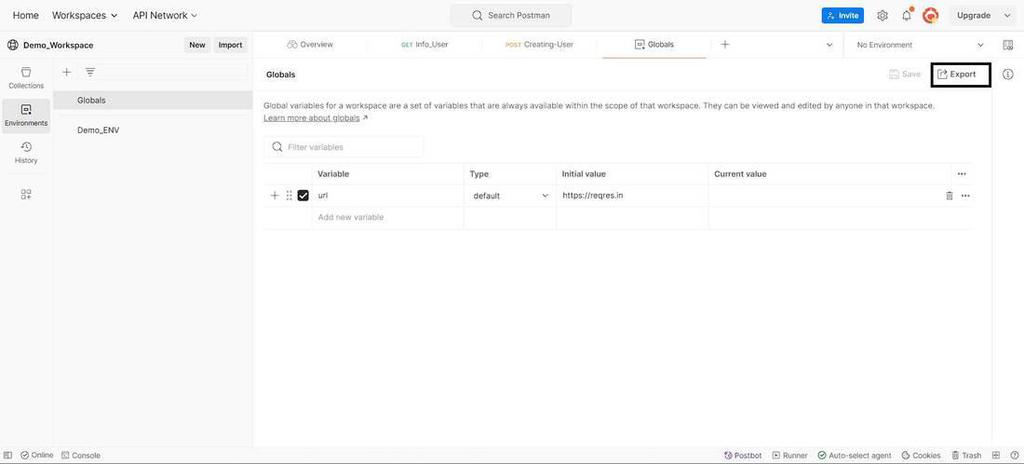The height and width of the screenshot is (464, 1024).
Task: Open the Environments sidebar panel
Action: (26, 116)
